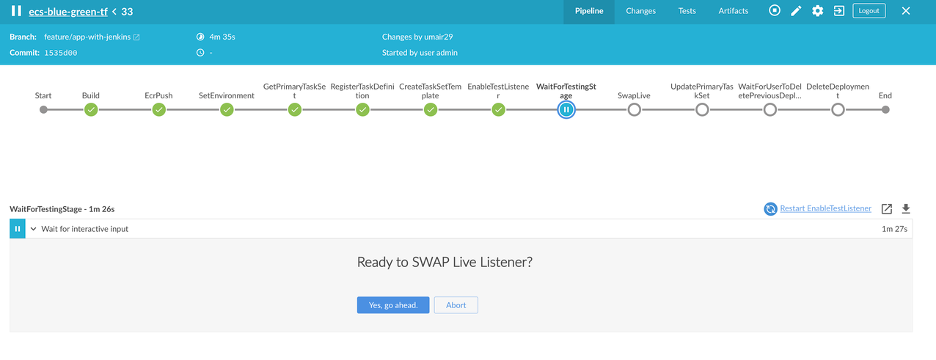This screenshot has height=360, width=936.
Task: Open the Tests tab
Action: 687,11
